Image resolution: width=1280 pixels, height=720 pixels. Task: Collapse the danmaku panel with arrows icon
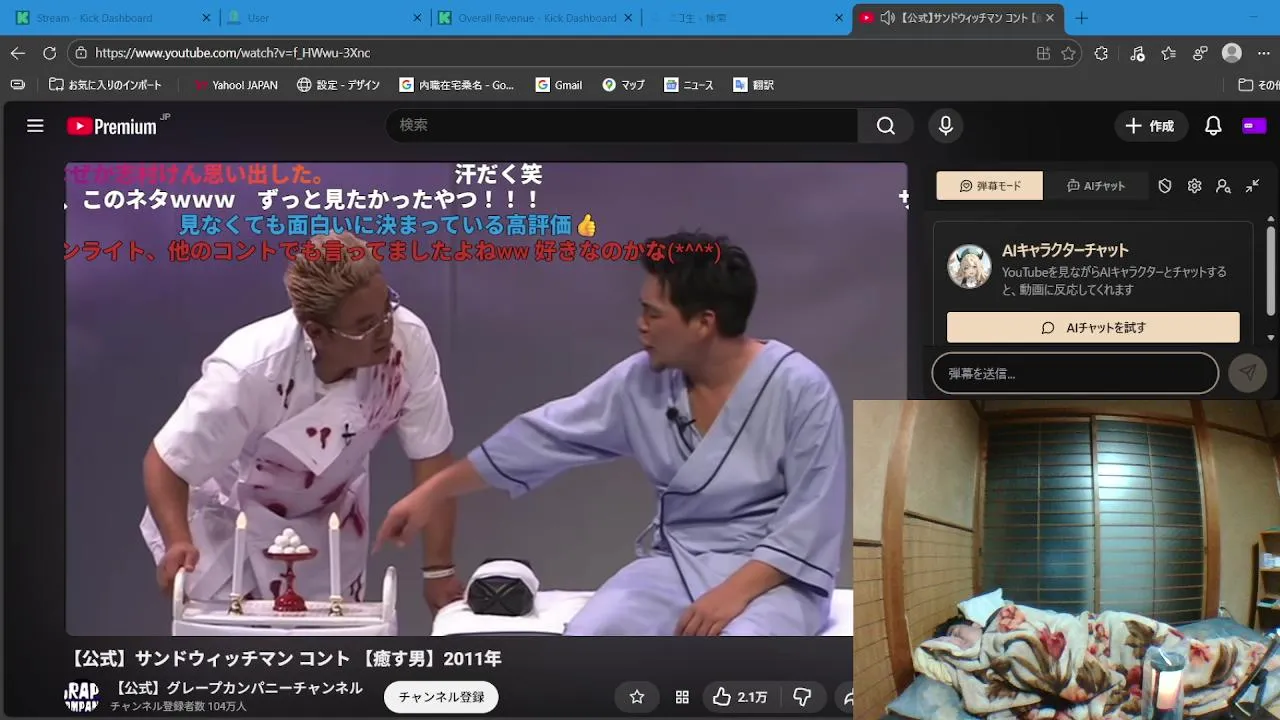tap(1252, 186)
